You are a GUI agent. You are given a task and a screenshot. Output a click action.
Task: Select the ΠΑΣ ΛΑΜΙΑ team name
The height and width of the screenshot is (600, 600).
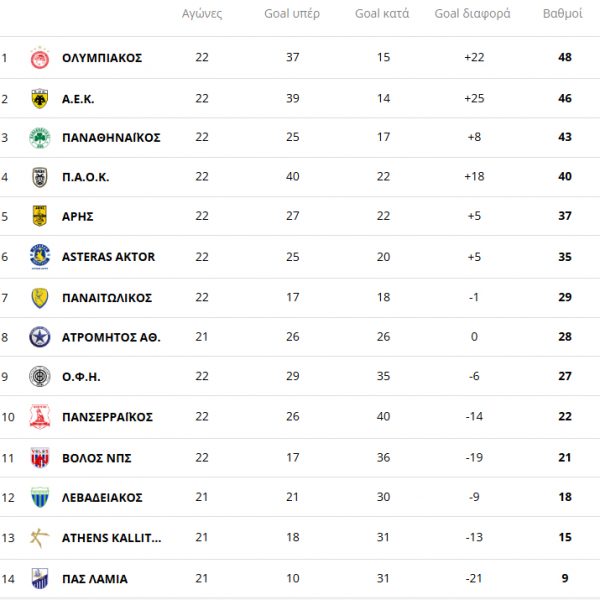click(x=95, y=578)
